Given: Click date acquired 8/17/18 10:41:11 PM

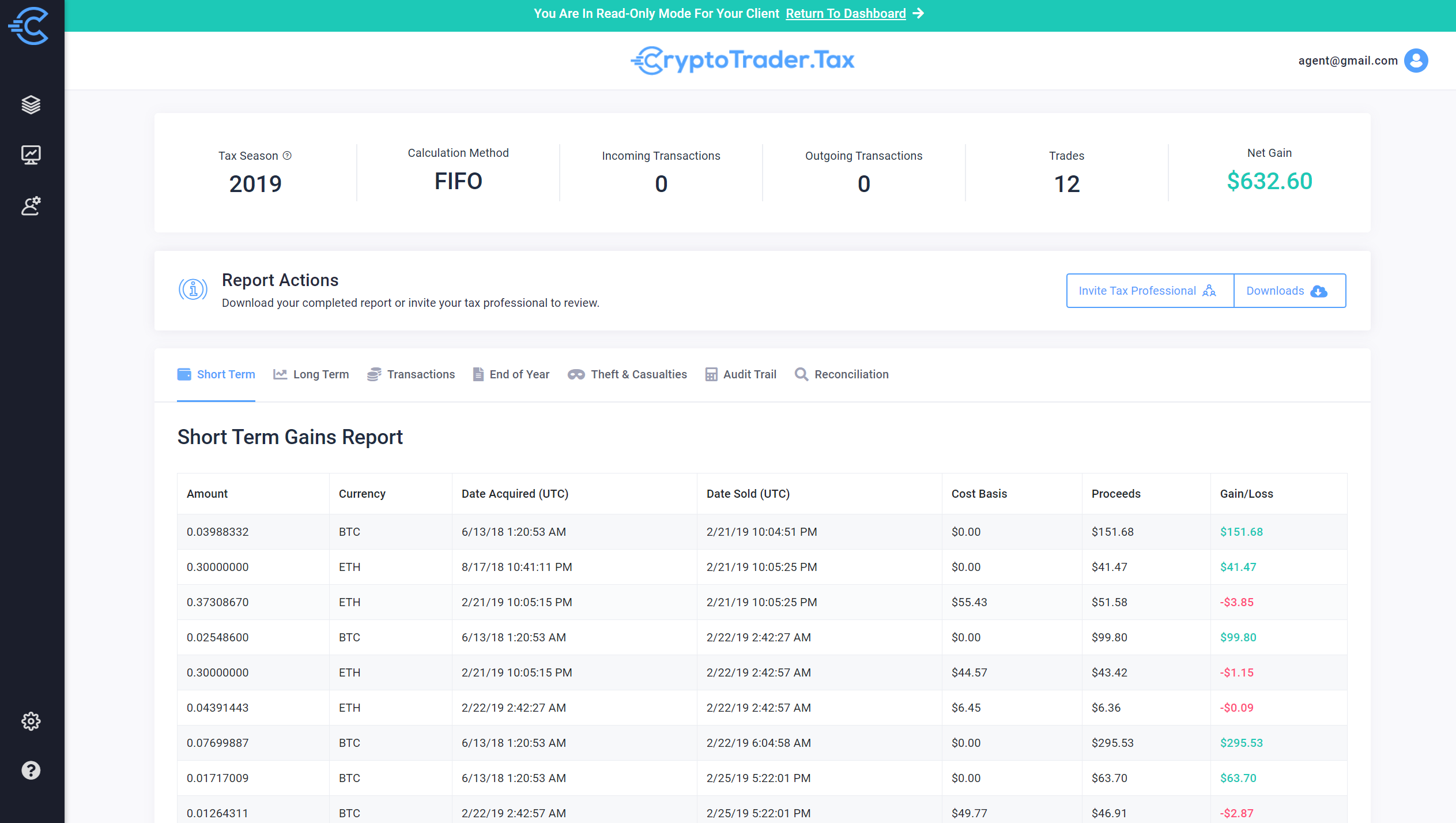Looking at the screenshot, I should coord(516,567).
